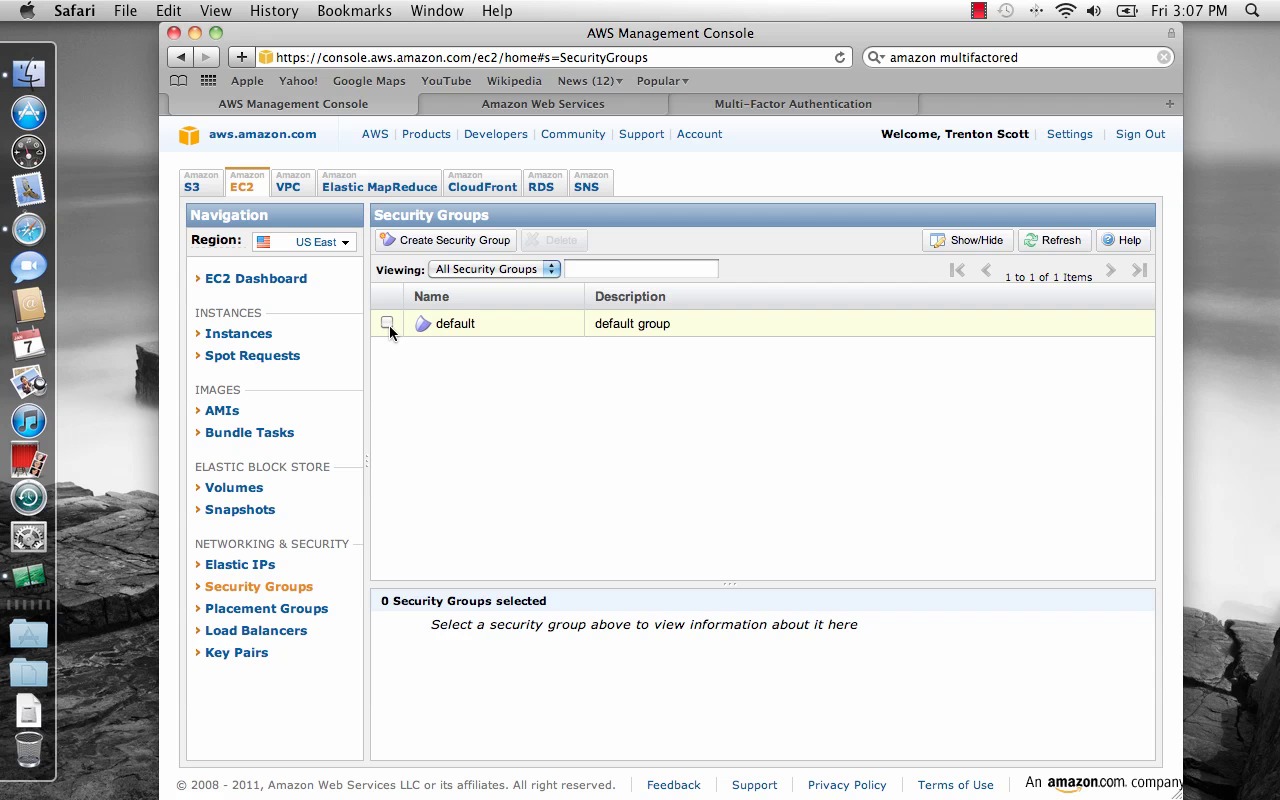The height and width of the screenshot is (800, 1280).
Task: Open Spotlight search in menu bar
Action: click(1252, 11)
